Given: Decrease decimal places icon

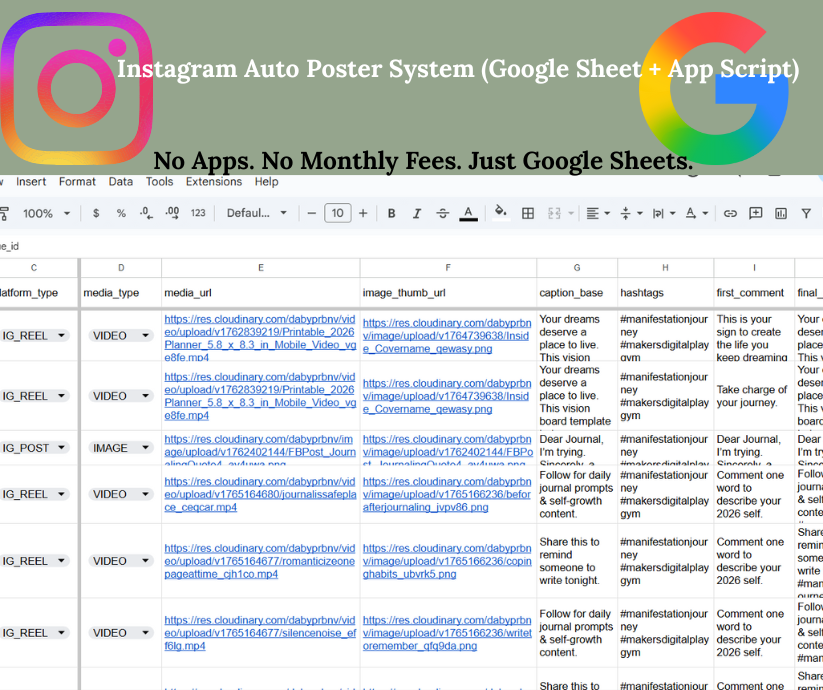Looking at the screenshot, I should [x=146, y=214].
